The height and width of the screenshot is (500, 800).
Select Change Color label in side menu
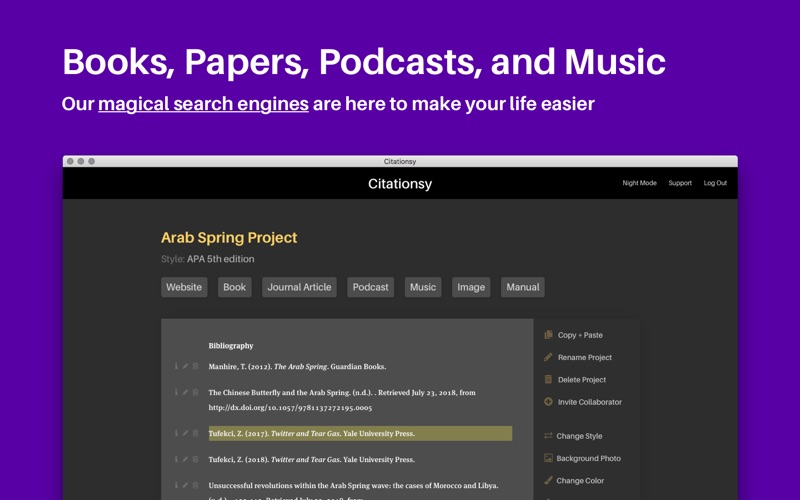tap(580, 481)
